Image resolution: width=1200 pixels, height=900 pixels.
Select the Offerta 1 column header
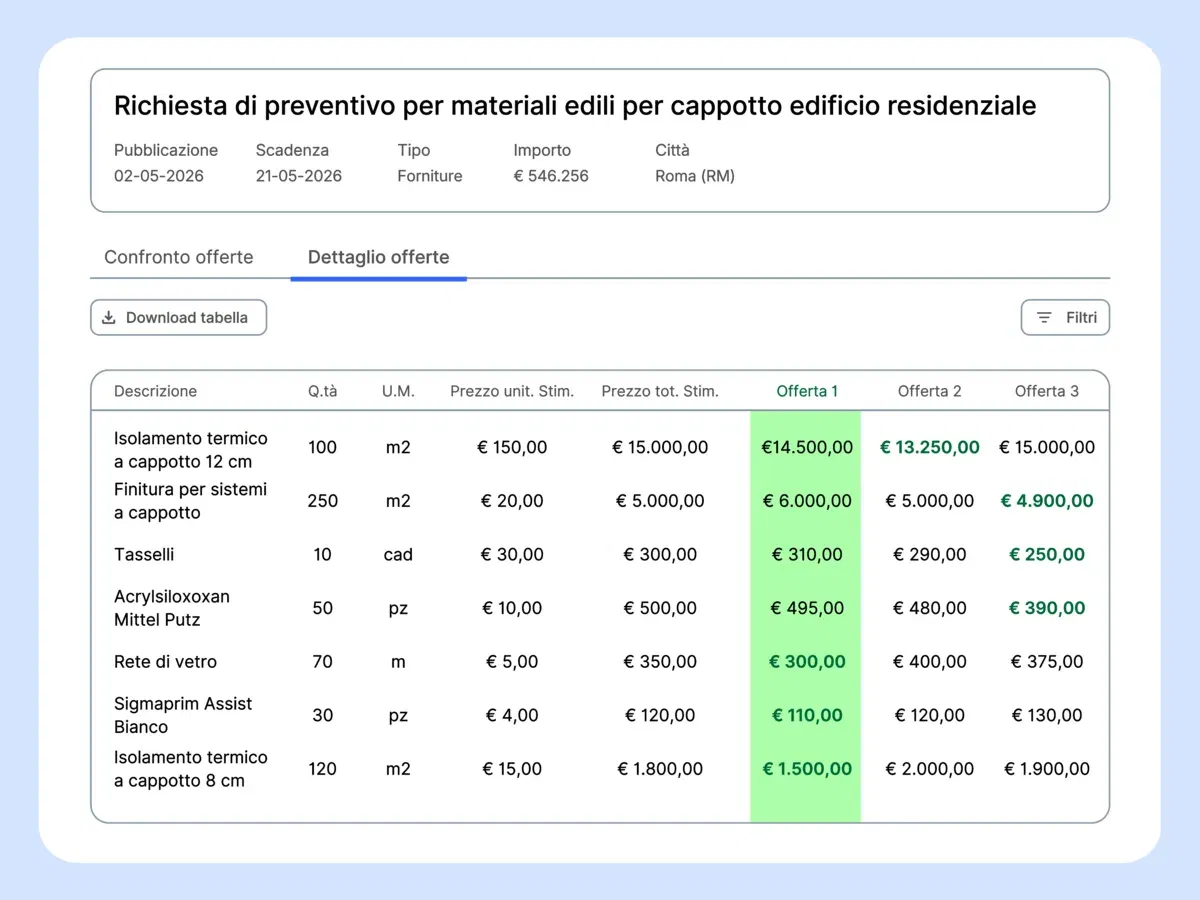pos(807,391)
